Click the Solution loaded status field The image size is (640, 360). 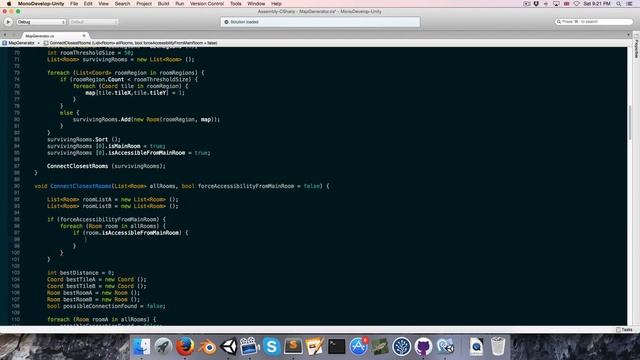click(x=320, y=22)
